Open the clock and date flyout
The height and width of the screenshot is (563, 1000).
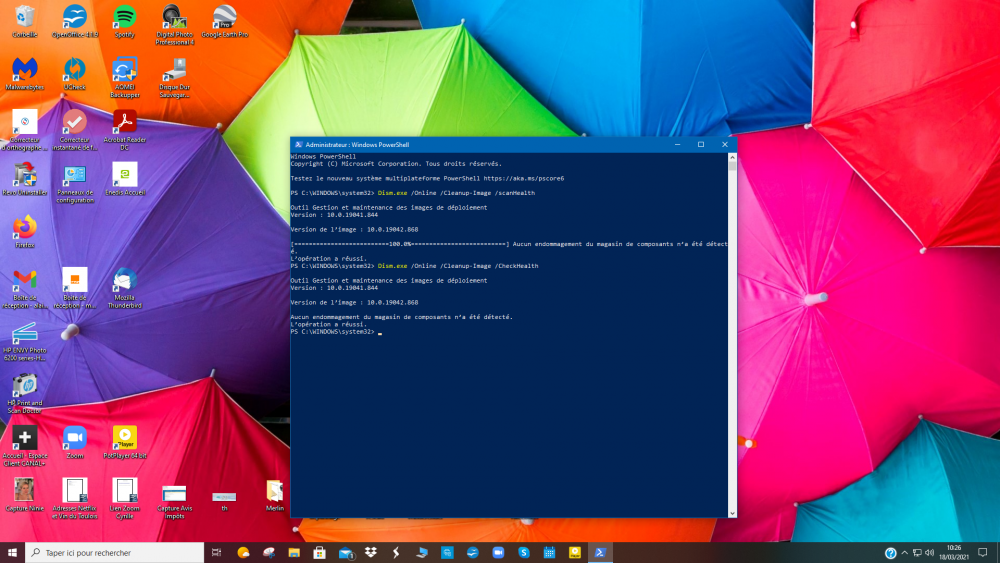tap(954, 552)
